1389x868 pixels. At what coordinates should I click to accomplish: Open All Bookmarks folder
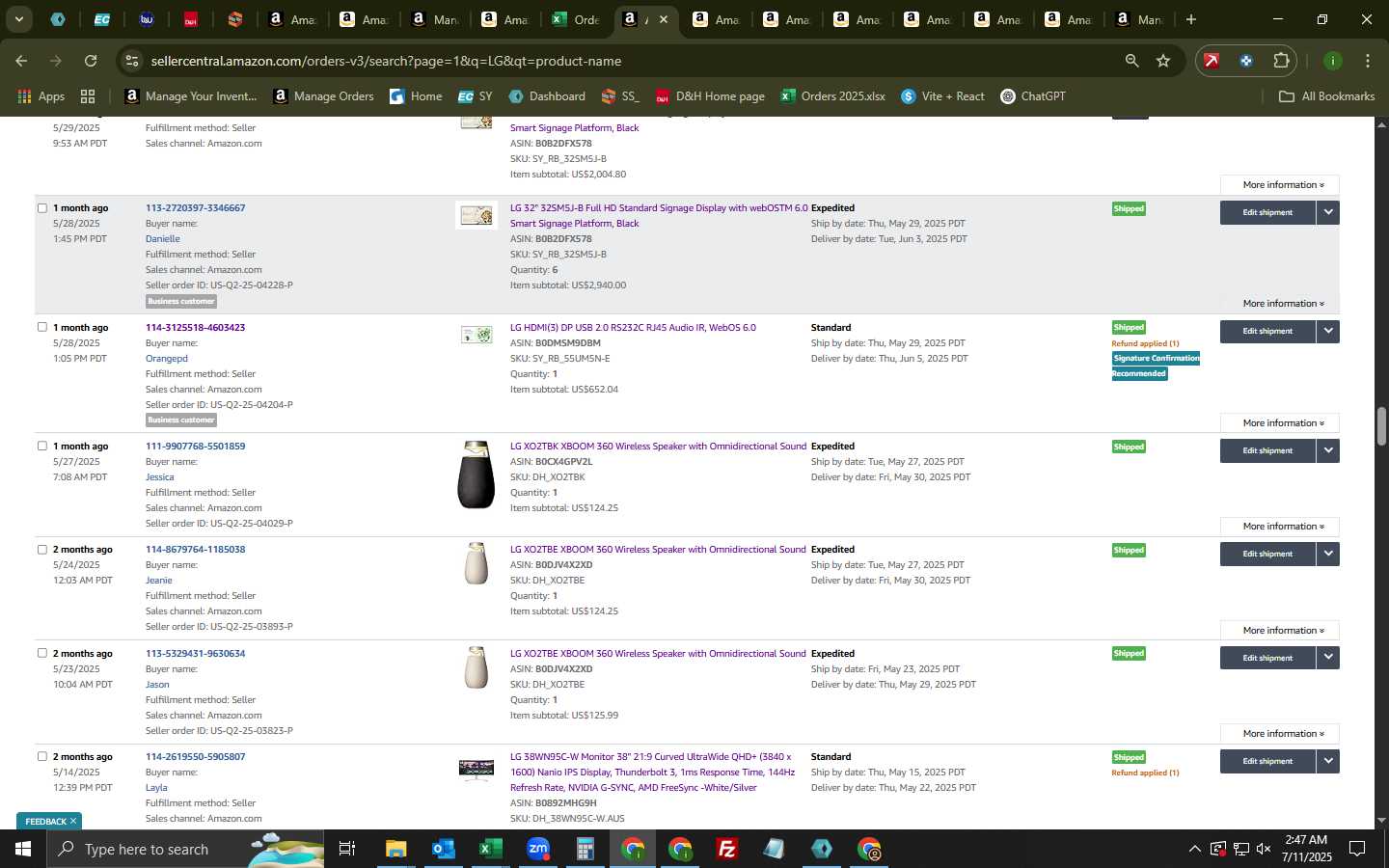pyautogui.click(x=1326, y=96)
